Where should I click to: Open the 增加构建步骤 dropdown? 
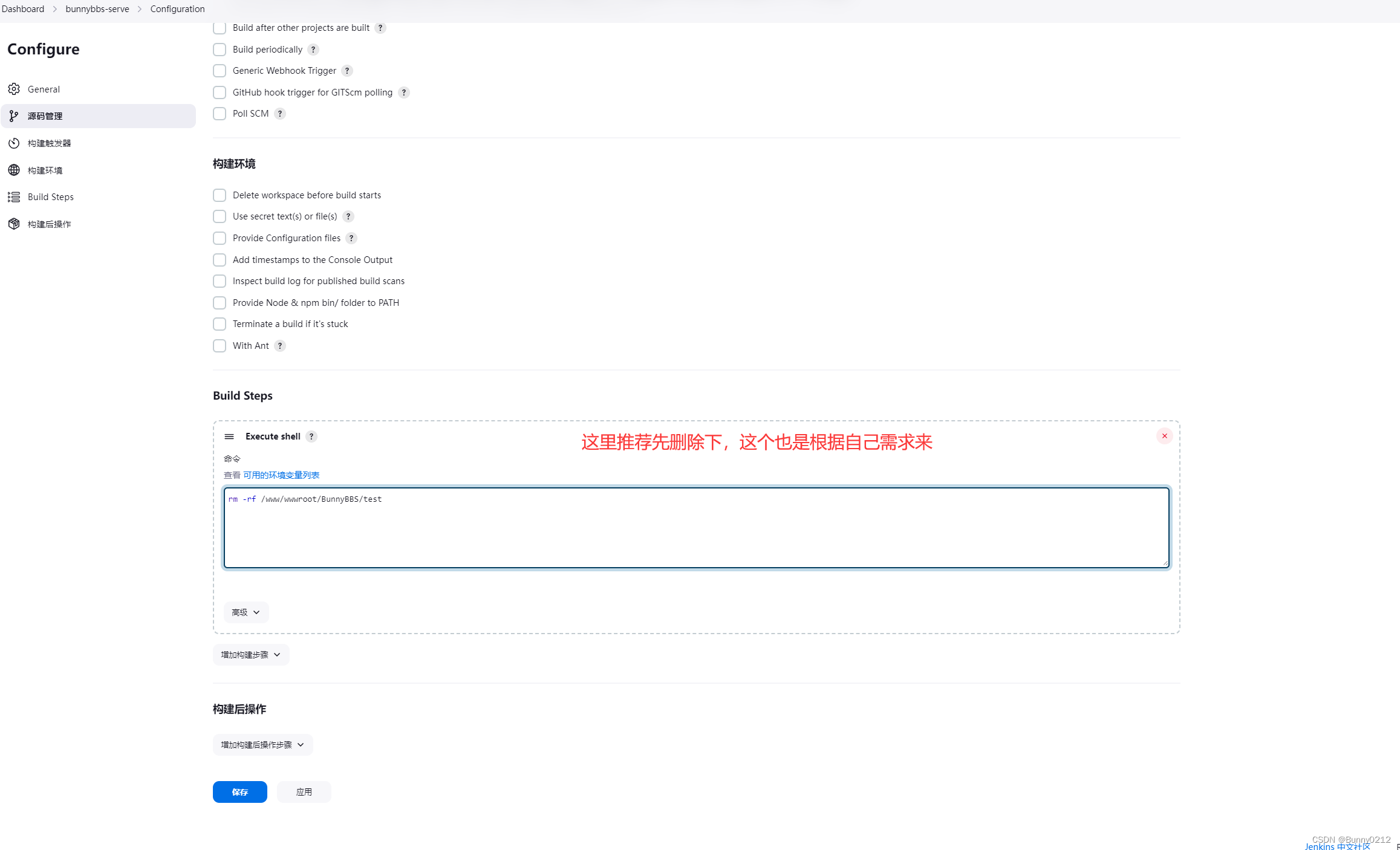click(x=251, y=655)
